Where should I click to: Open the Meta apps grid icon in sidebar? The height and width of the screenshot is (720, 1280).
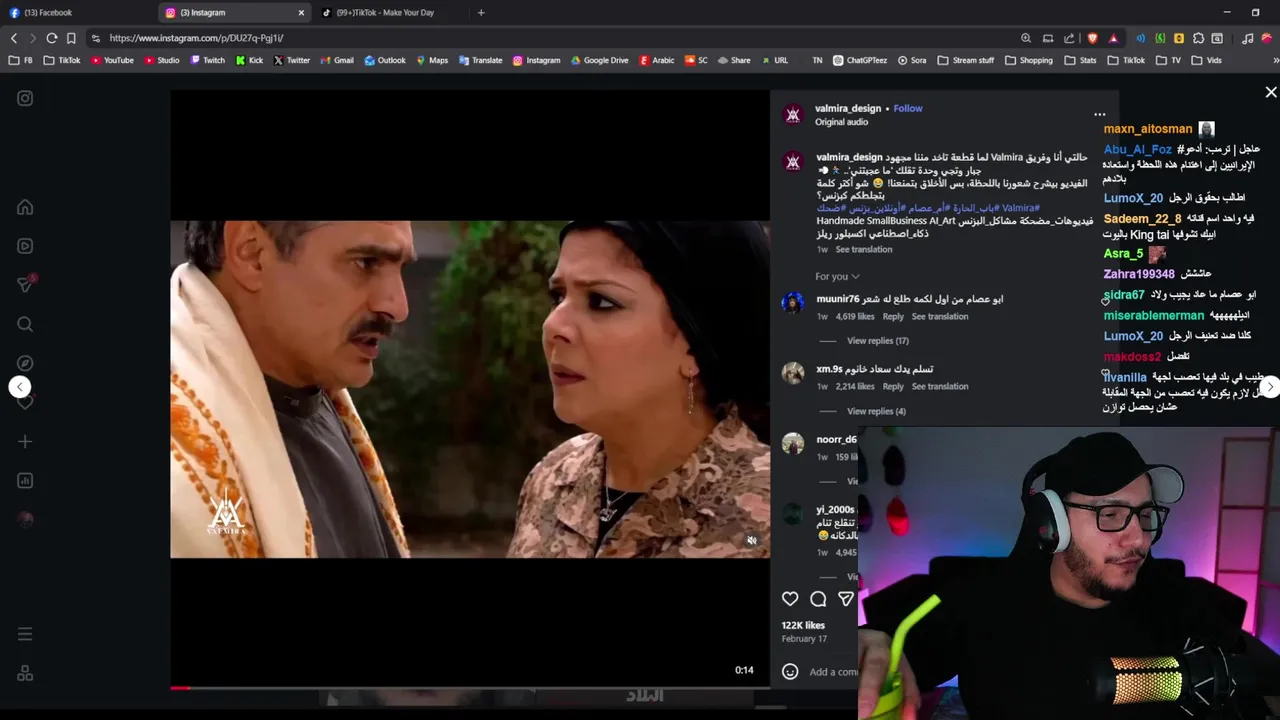pos(25,673)
